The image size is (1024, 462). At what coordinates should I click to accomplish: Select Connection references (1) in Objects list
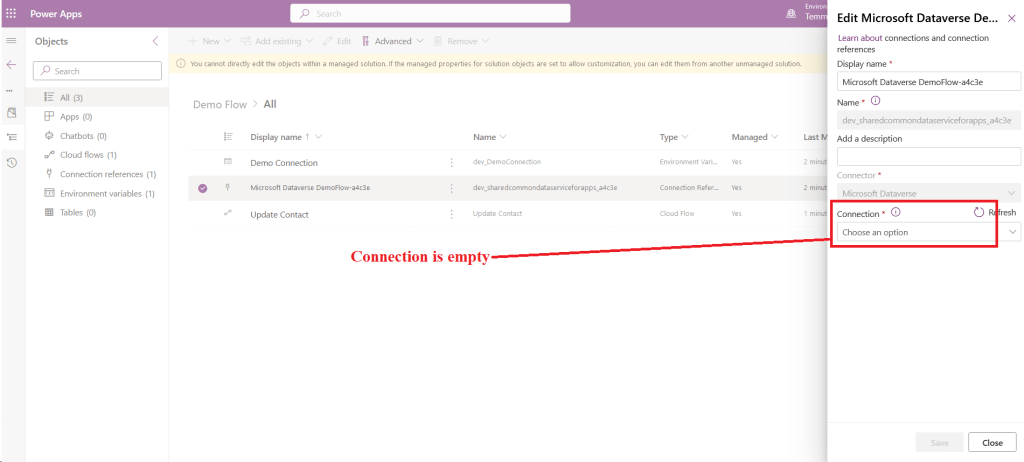[97, 174]
